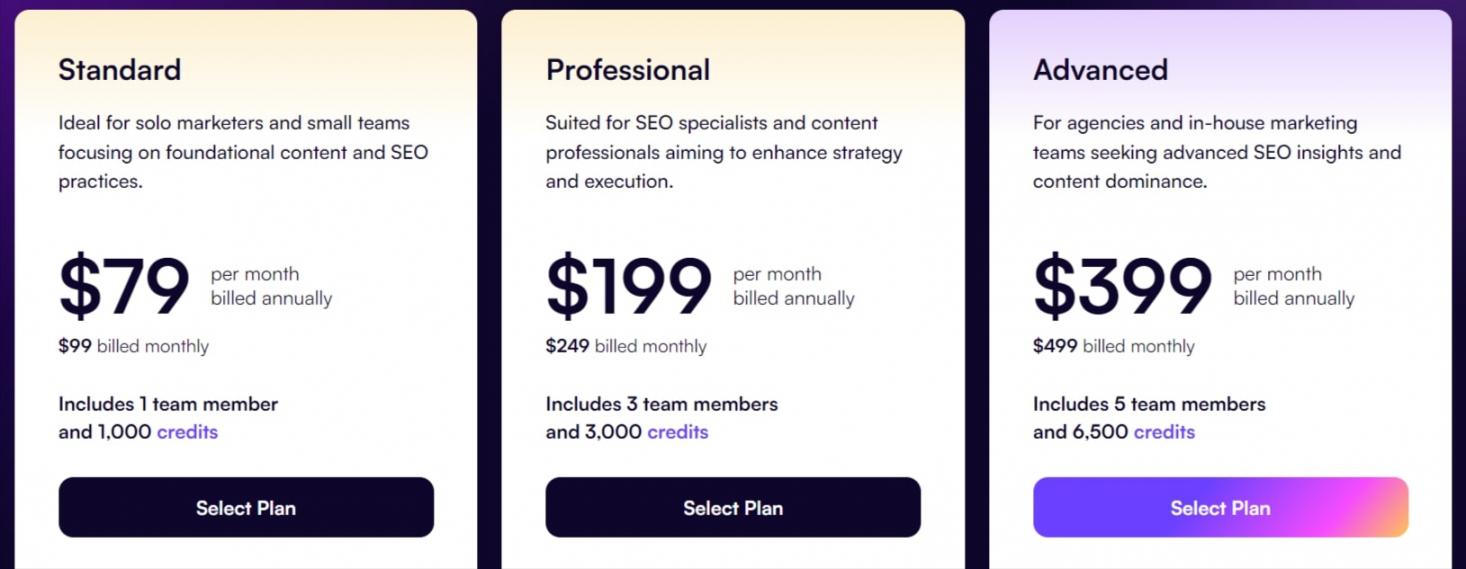Click the $249 billed monthly text

point(626,346)
